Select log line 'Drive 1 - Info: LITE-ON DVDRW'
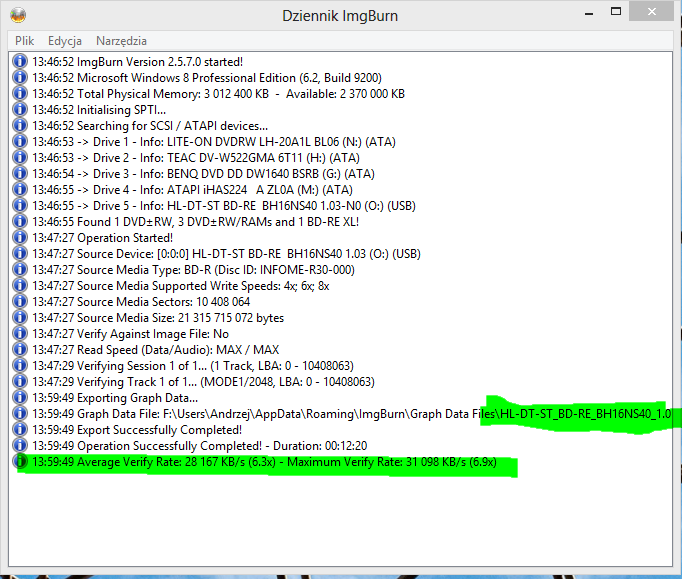The width and height of the screenshot is (682, 579). (214, 142)
